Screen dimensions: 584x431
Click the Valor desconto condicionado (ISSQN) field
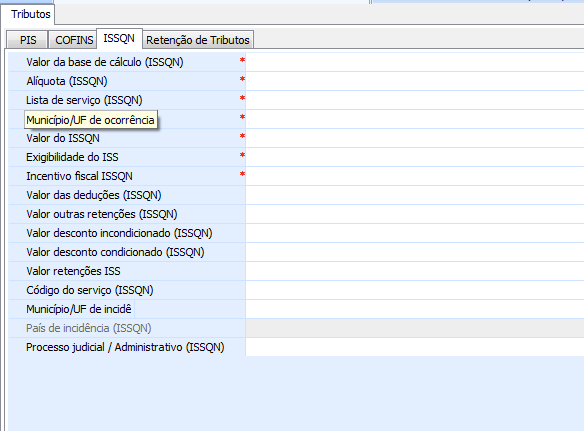point(415,252)
